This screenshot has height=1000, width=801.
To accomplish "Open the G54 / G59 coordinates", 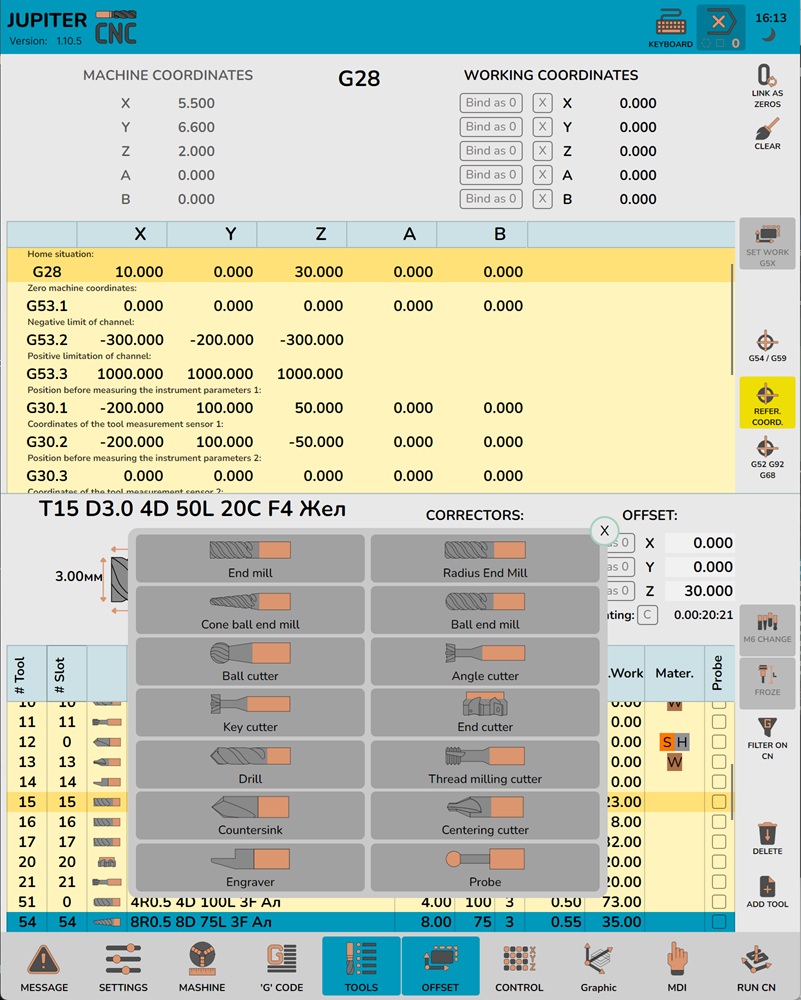I will pos(767,346).
